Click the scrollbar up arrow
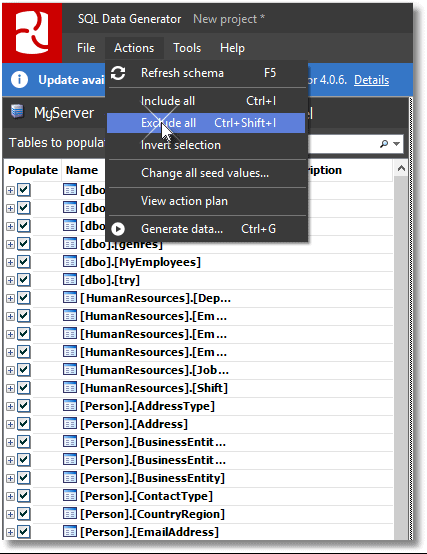This screenshot has width=427, height=554. pos(401,169)
